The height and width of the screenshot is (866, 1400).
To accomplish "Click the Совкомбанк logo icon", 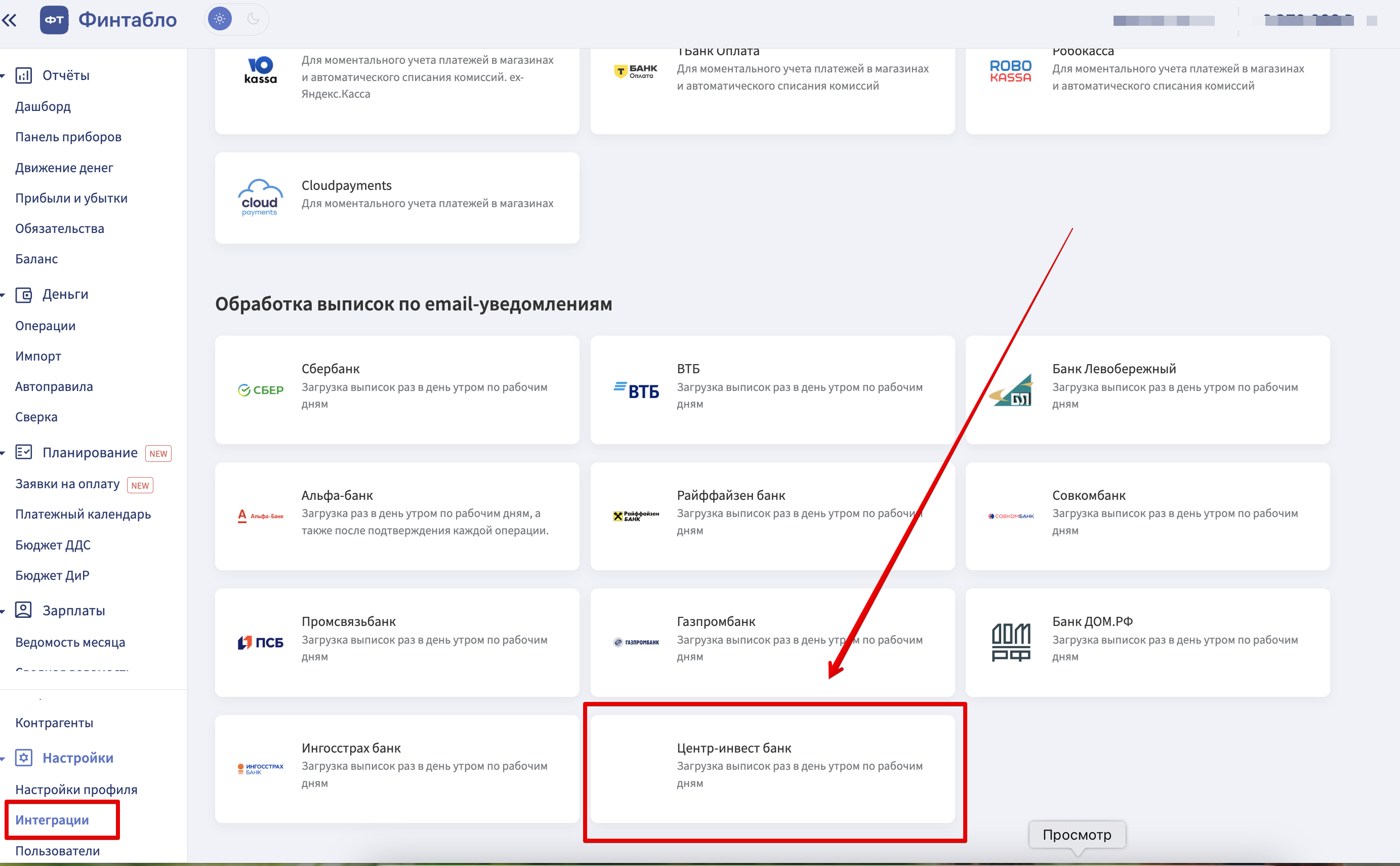I will pyautogui.click(x=1011, y=516).
